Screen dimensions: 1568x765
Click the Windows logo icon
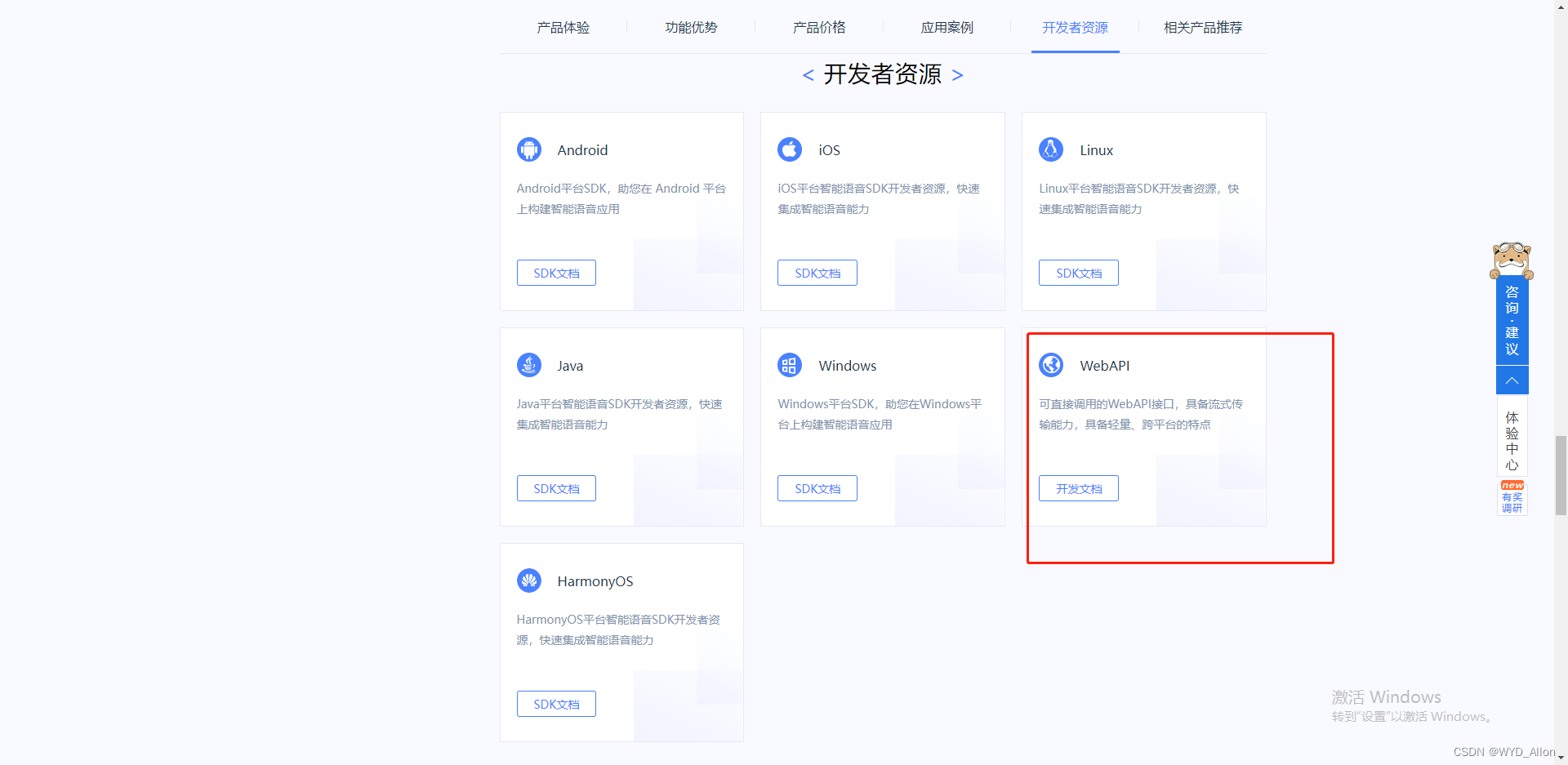point(790,365)
